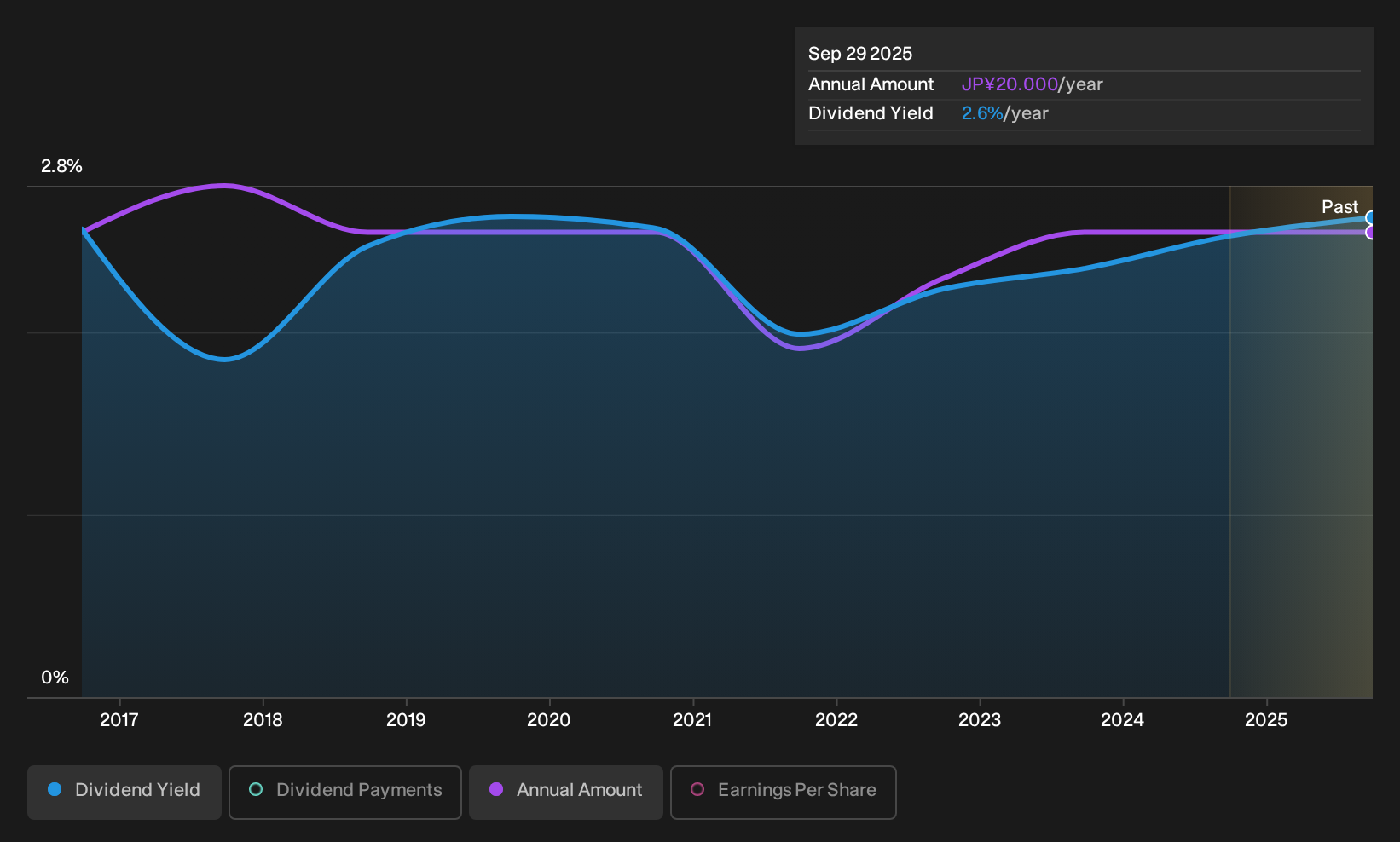
Task: Click the 0% y-axis label
Action: point(55,678)
